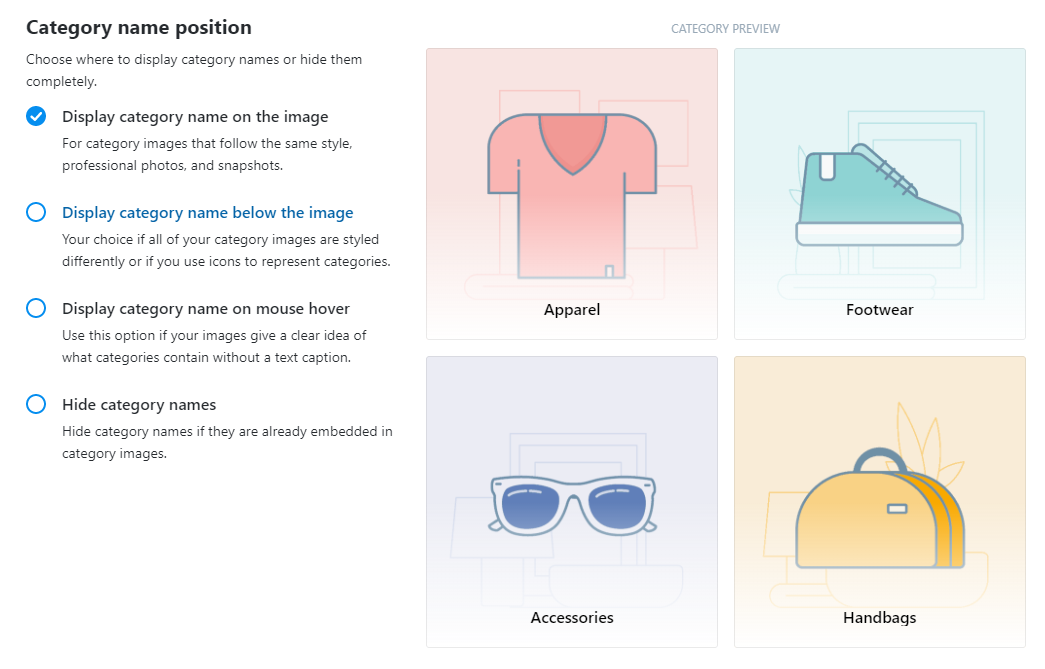Click the 'Display category name on mouse hover' label
This screenshot has height=669, width=1045.
(206, 309)
